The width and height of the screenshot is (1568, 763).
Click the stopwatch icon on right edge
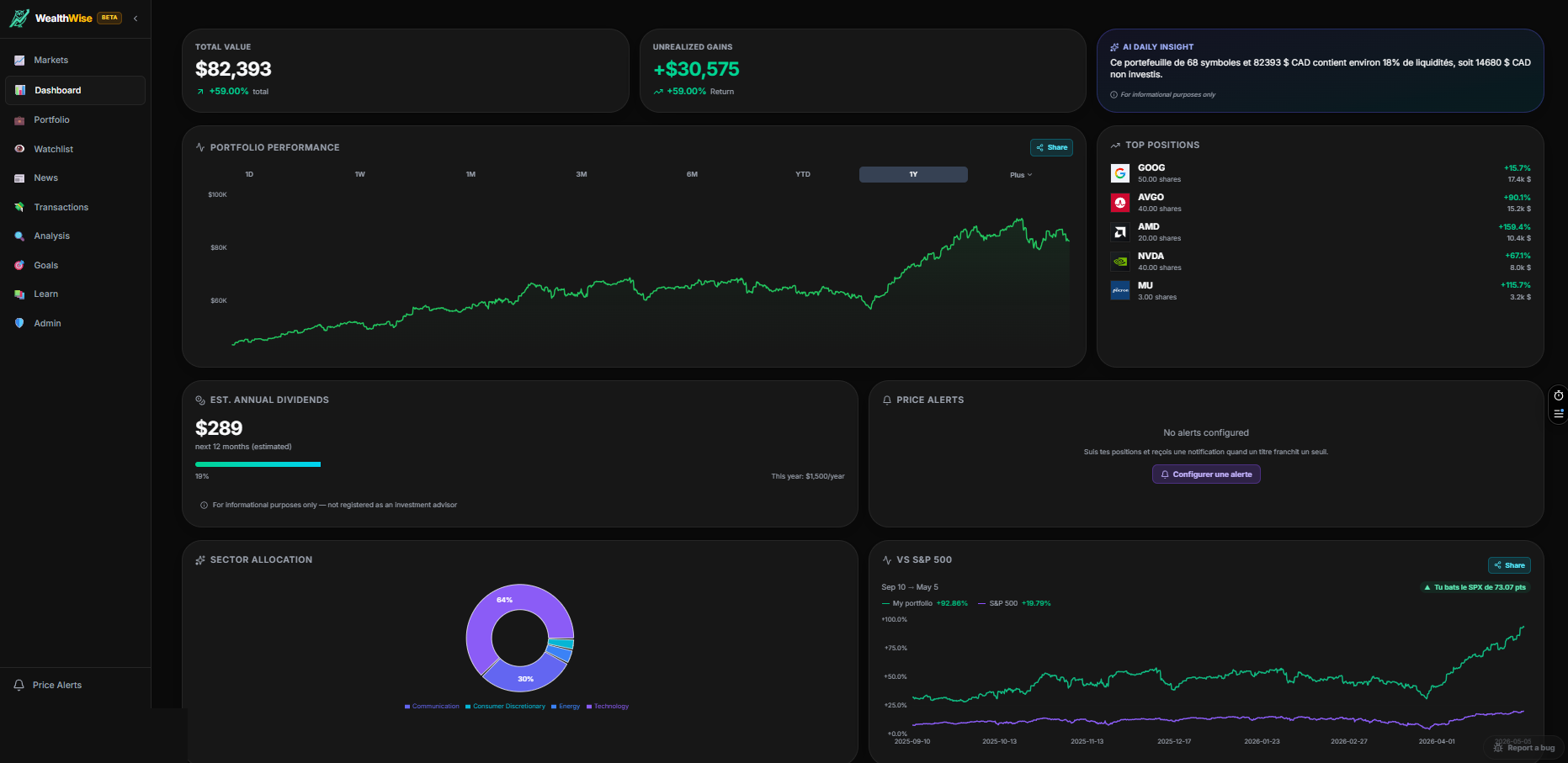pyautogui.click(x=1559, y=395)
